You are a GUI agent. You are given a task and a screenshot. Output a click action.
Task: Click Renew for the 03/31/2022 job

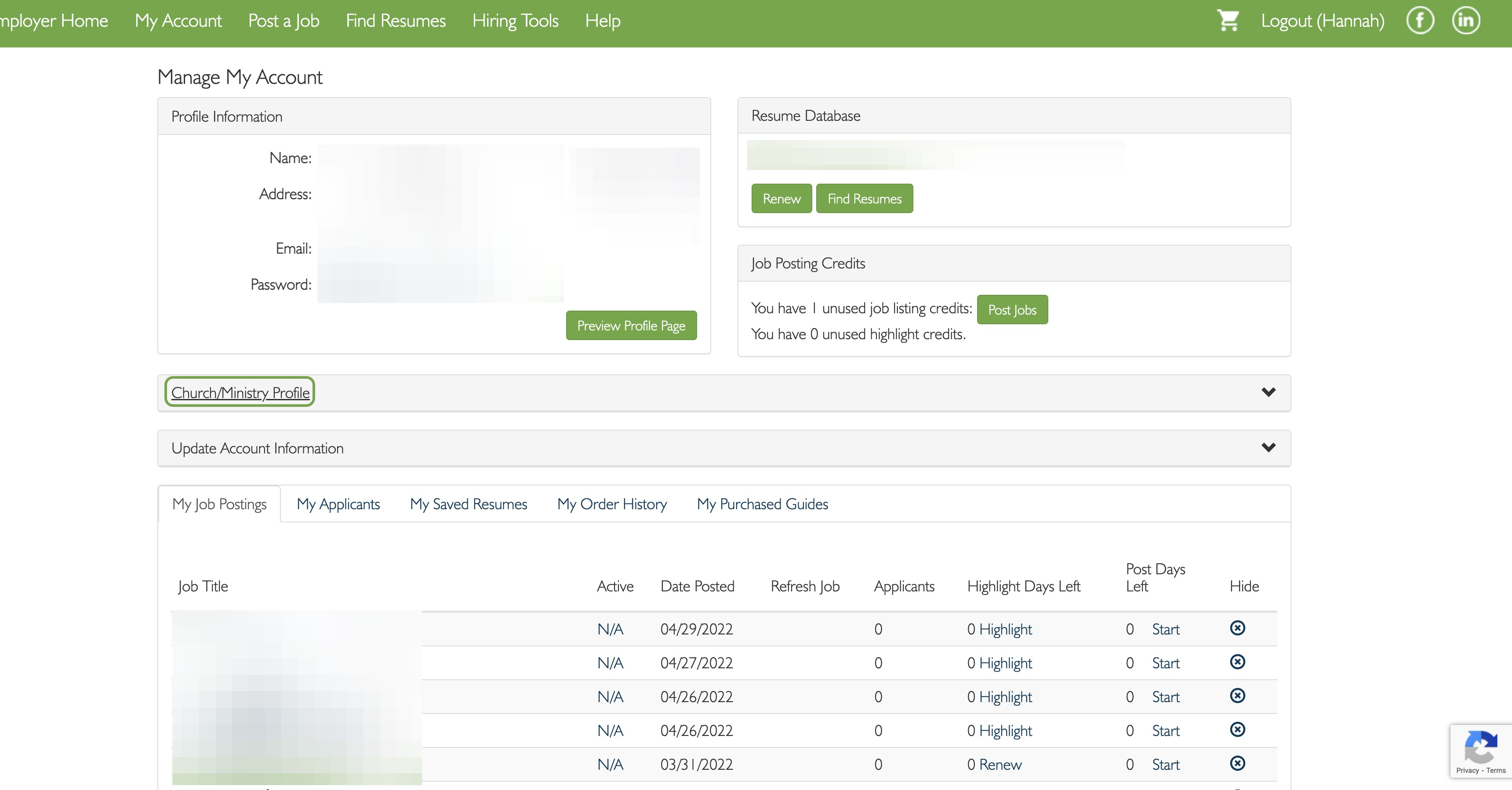pos(1000,765)
